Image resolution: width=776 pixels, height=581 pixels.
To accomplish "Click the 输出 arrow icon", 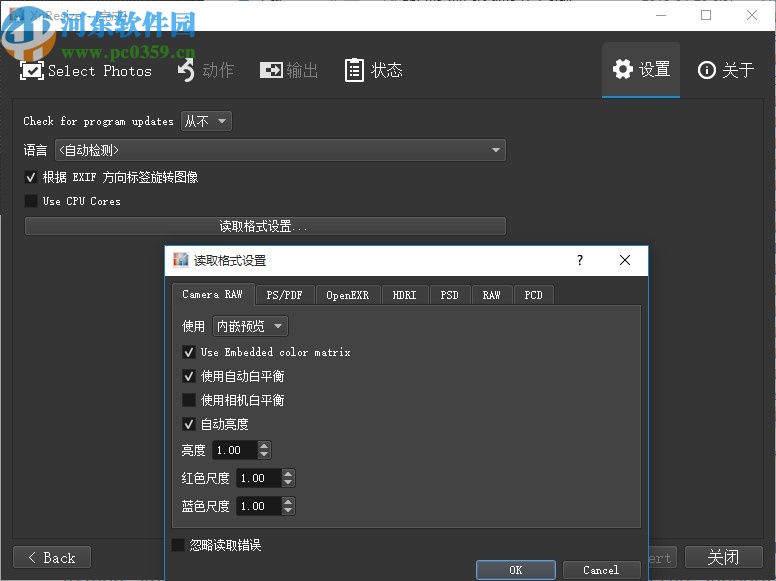I will click(271, 70).
